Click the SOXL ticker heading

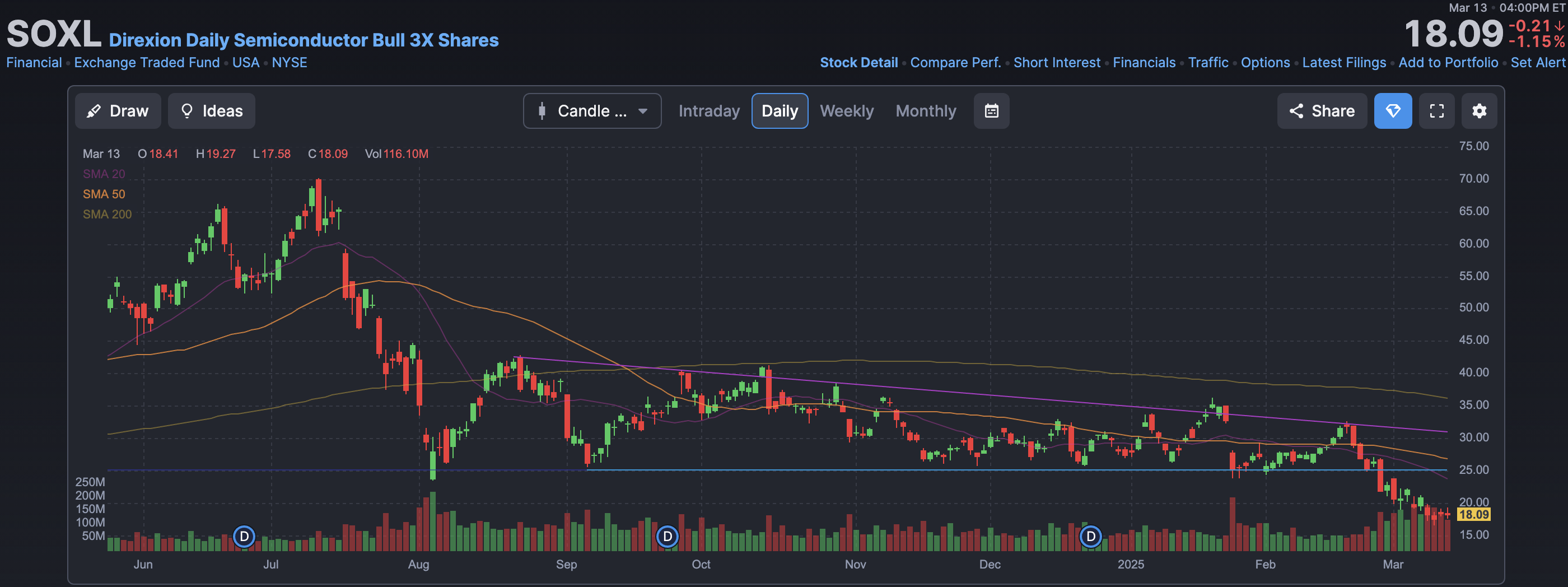click(x=54, y=34)
